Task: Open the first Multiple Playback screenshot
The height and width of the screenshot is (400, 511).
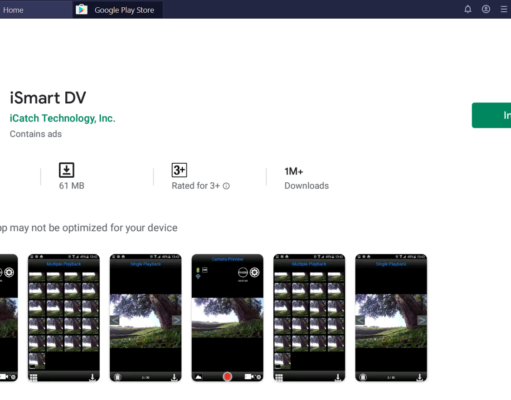Action: point(64,318)
